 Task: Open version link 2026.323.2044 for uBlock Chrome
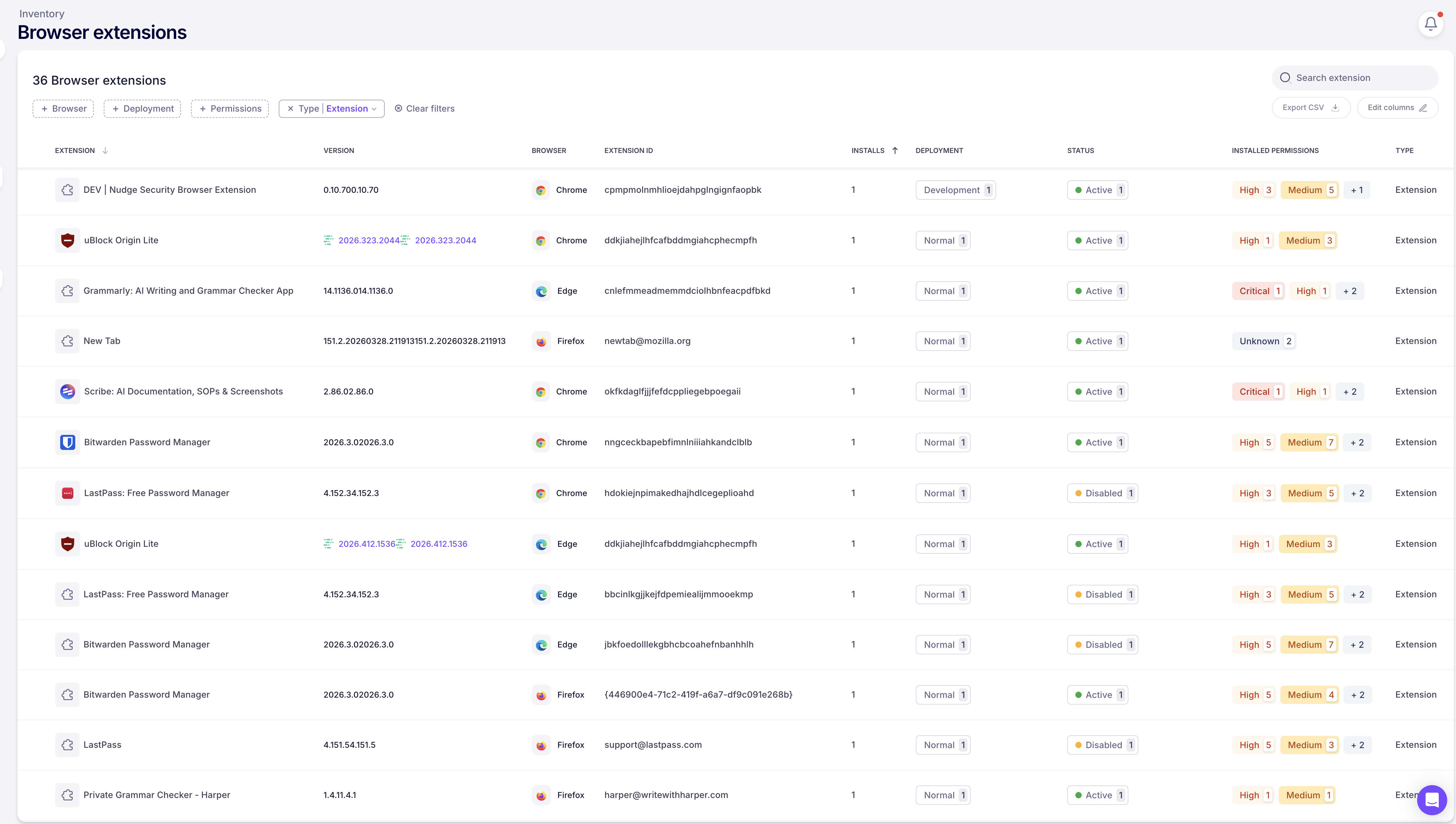[x=369, y=240]
